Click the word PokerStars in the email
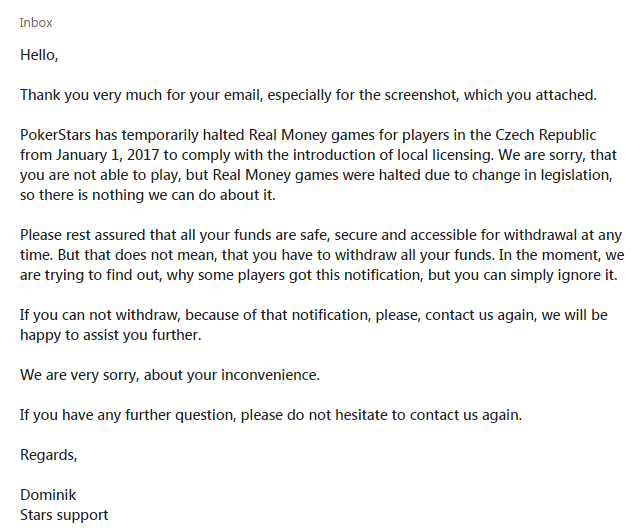This screenshot has height=531, width=631. tap(56, 135)
